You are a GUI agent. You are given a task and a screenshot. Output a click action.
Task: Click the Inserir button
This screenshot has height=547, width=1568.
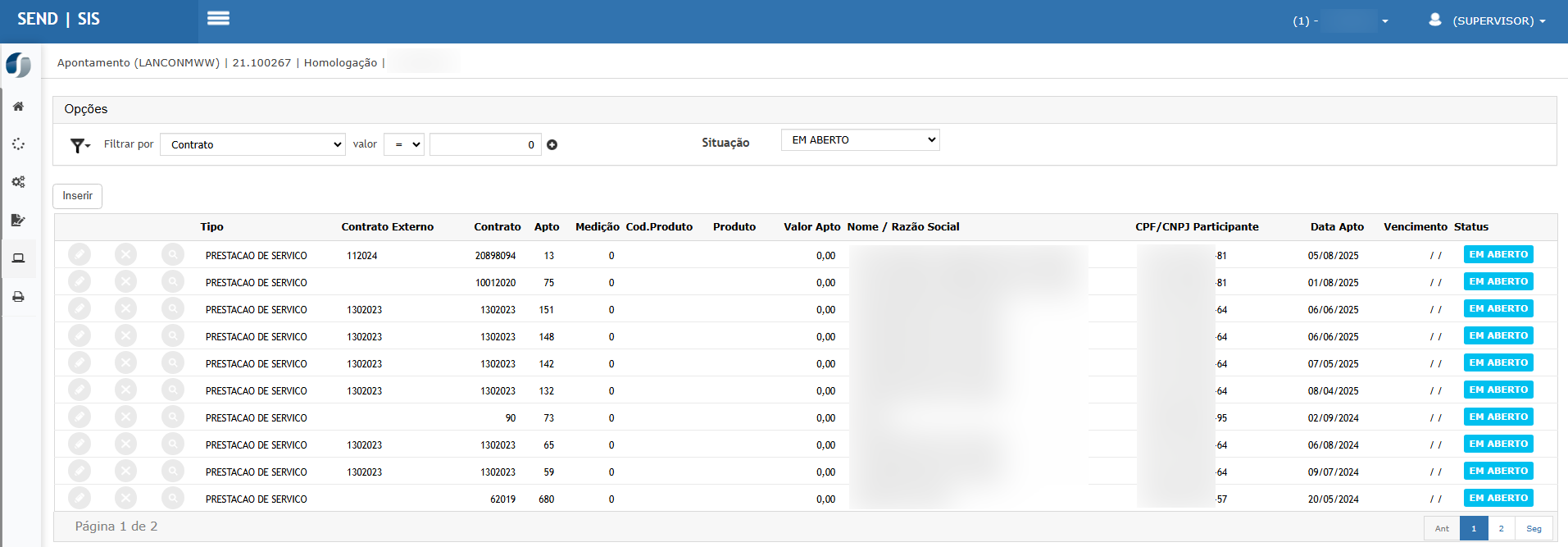(78, 196)
